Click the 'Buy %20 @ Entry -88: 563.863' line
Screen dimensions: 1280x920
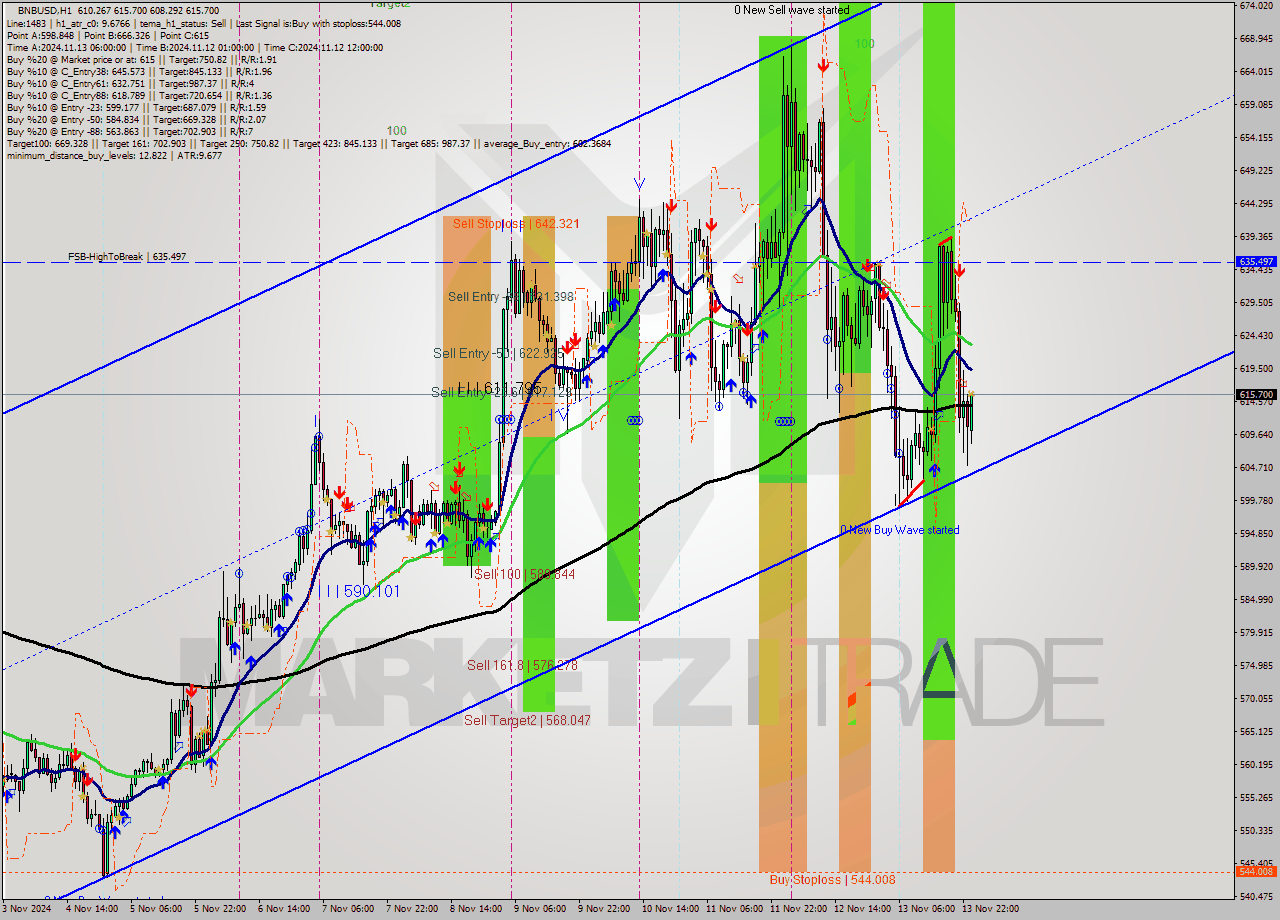[130, 131]
